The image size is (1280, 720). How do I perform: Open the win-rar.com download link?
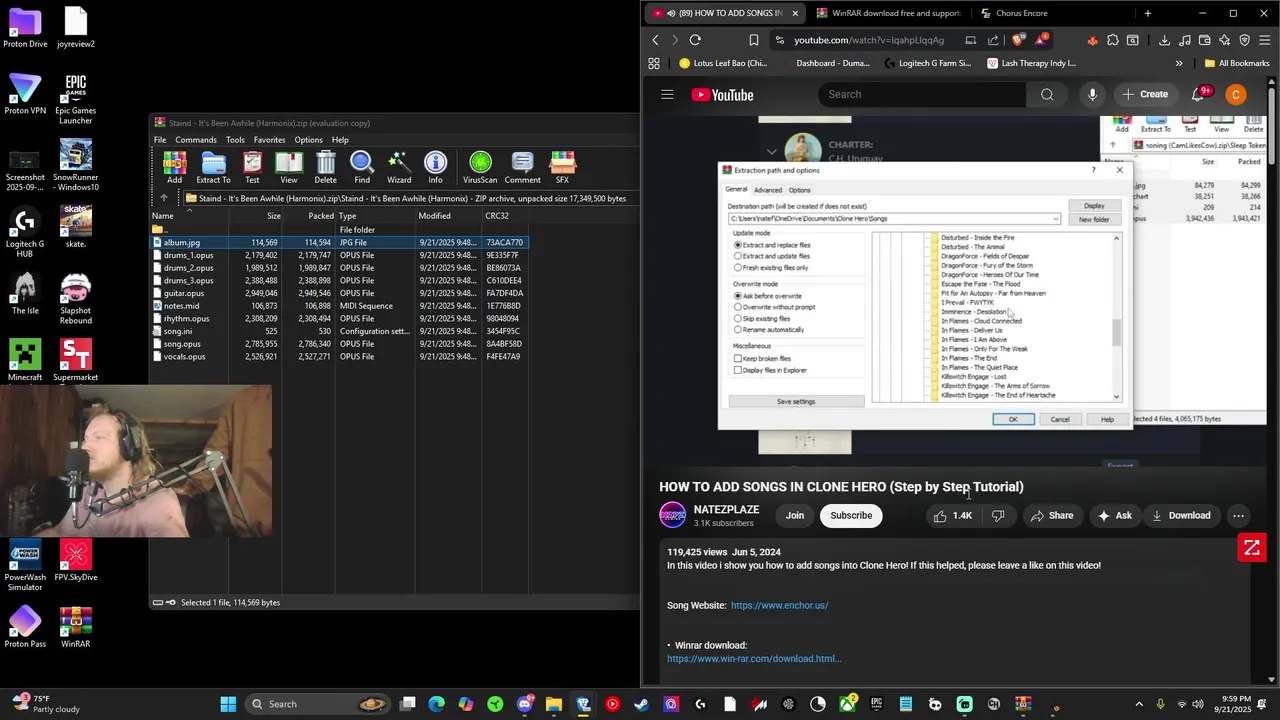pyautogui.click(x=754, y=658)
